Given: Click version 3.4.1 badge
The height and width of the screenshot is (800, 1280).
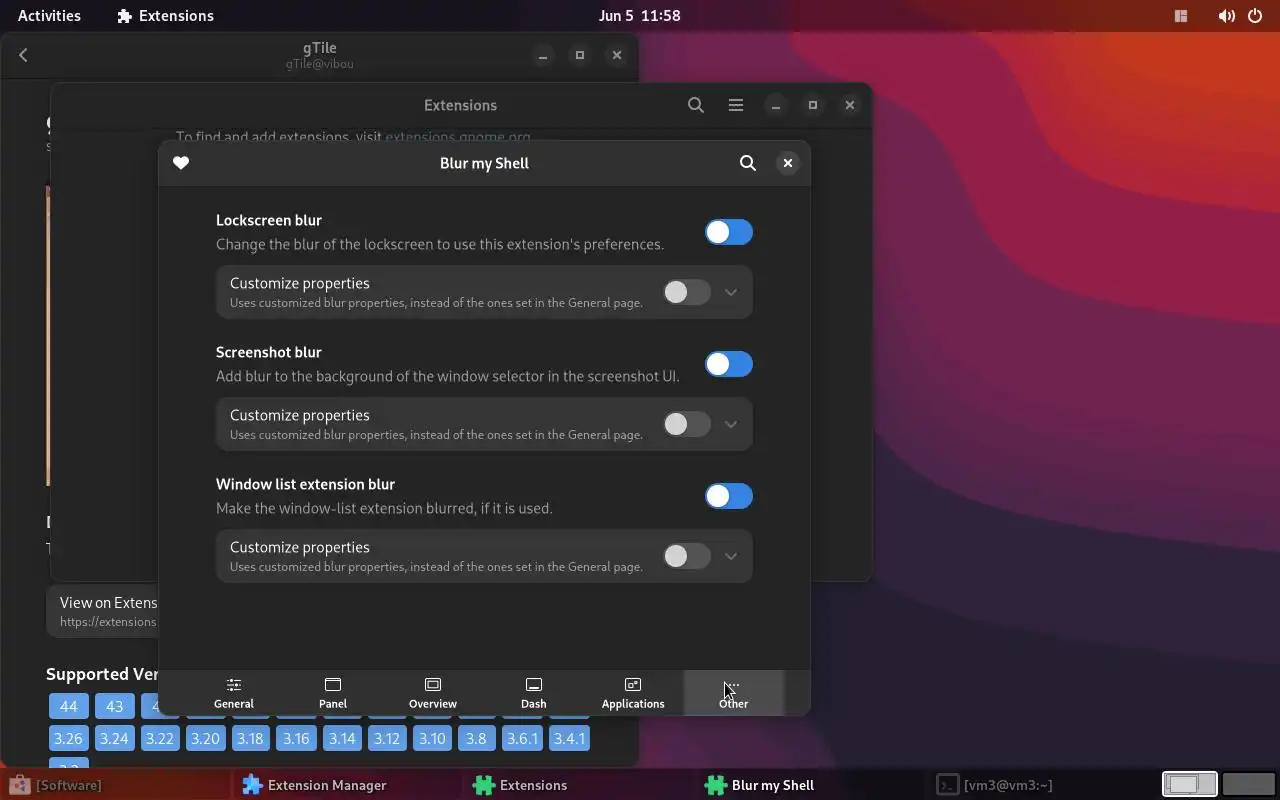Looking at the screenshot, I should tap(569, 739).
